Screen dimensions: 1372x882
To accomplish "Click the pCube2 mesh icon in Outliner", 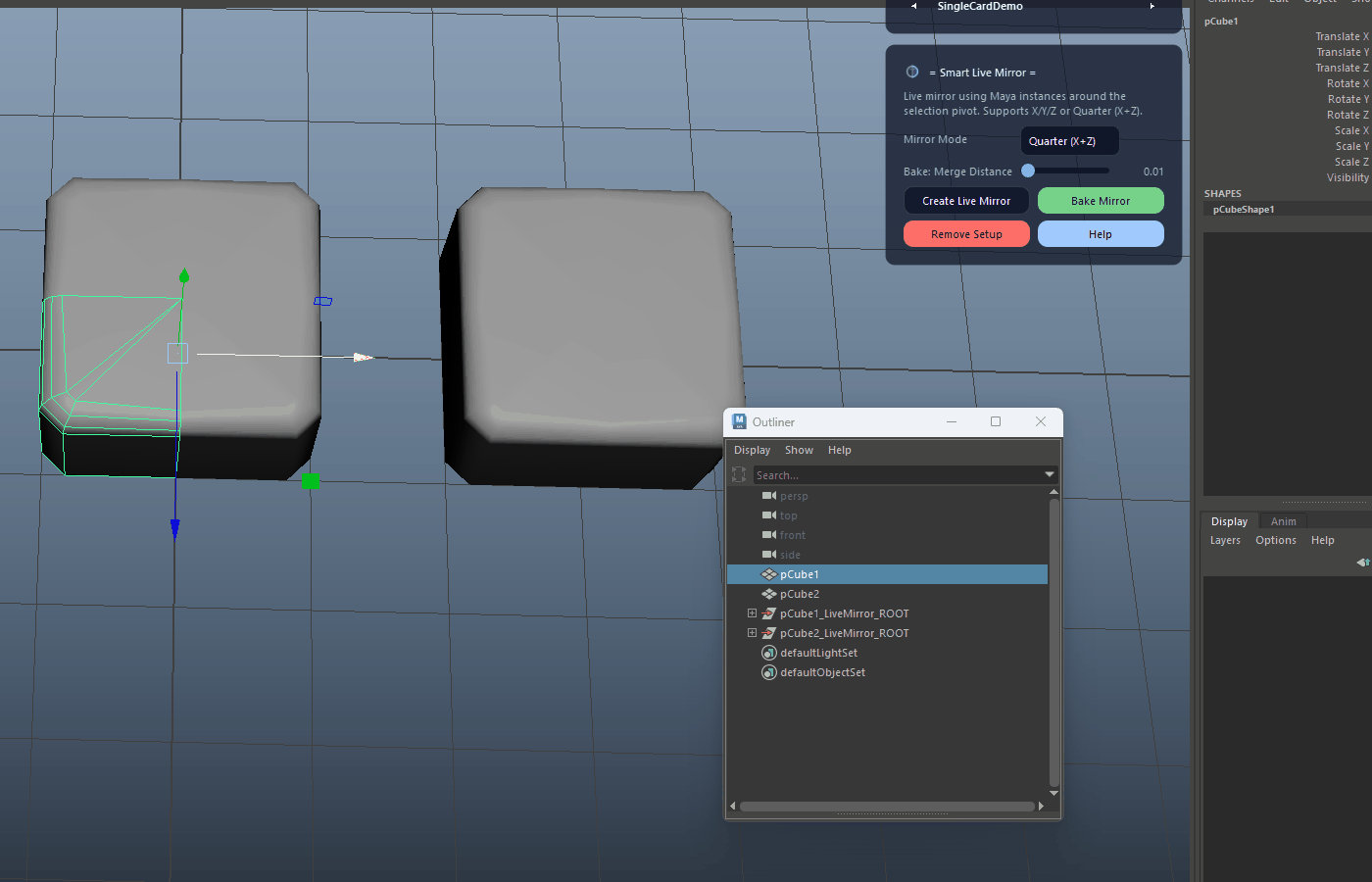I will 769,594.
